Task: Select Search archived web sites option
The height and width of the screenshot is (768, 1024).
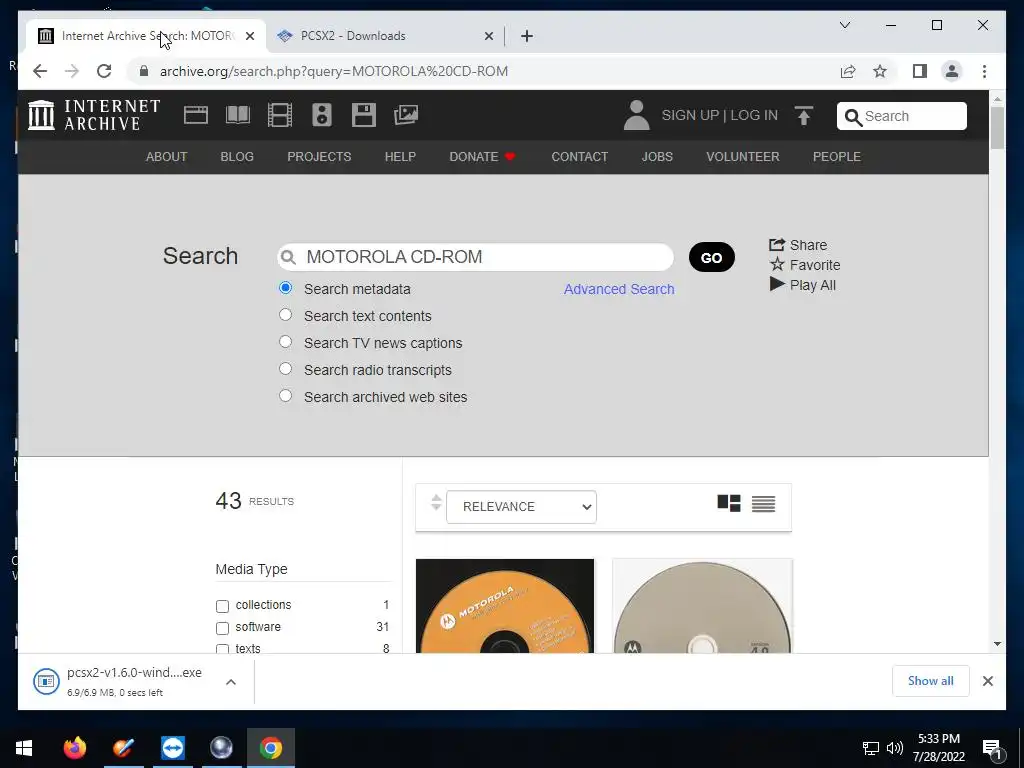Action: coord(285,395)
